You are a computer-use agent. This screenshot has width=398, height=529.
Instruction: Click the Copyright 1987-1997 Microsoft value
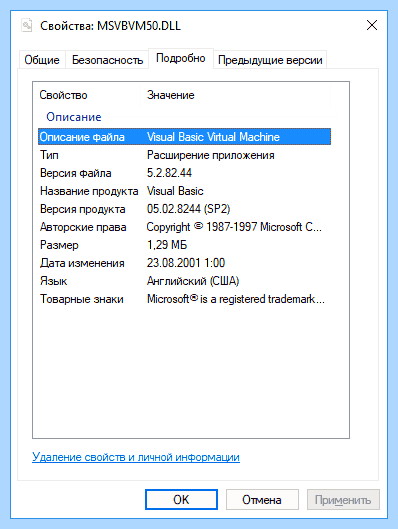coord(234,227)
